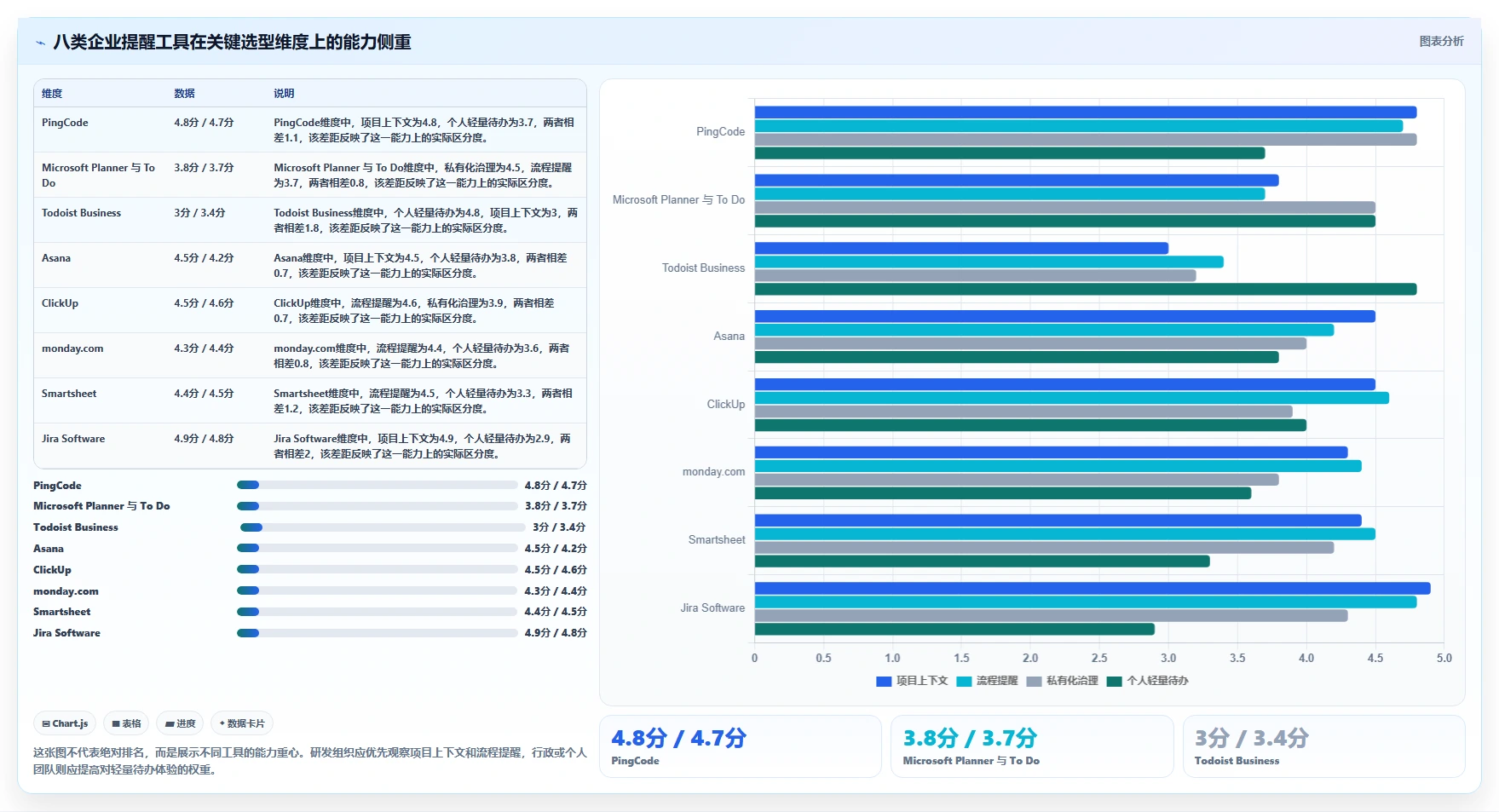The width and height of the screenshot is (1499, 812).
Task: Select the 进度 chip
Action: click(x=180, y=723)
